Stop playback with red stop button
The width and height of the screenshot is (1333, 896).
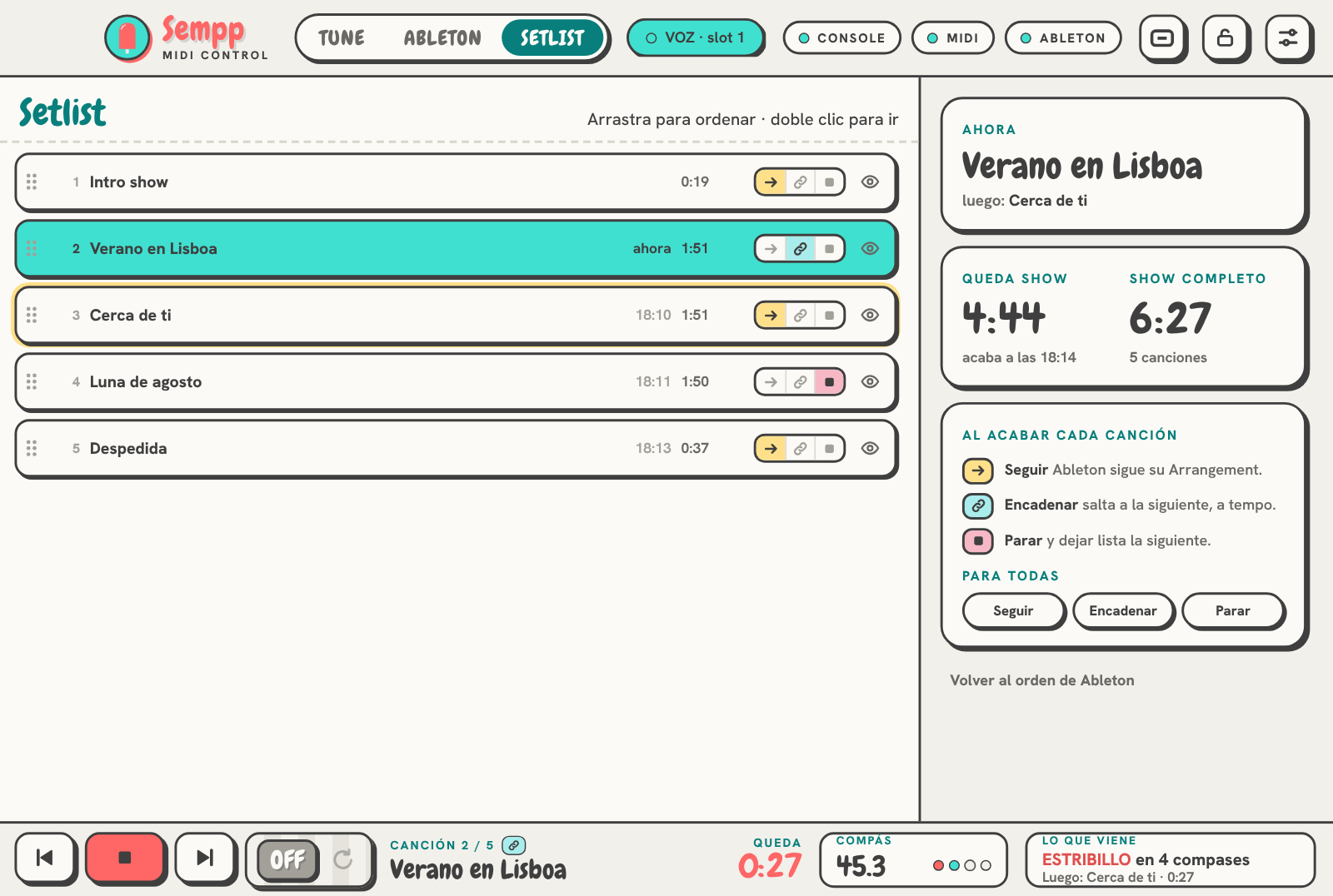pyautogui.click(x=124, y=858)
